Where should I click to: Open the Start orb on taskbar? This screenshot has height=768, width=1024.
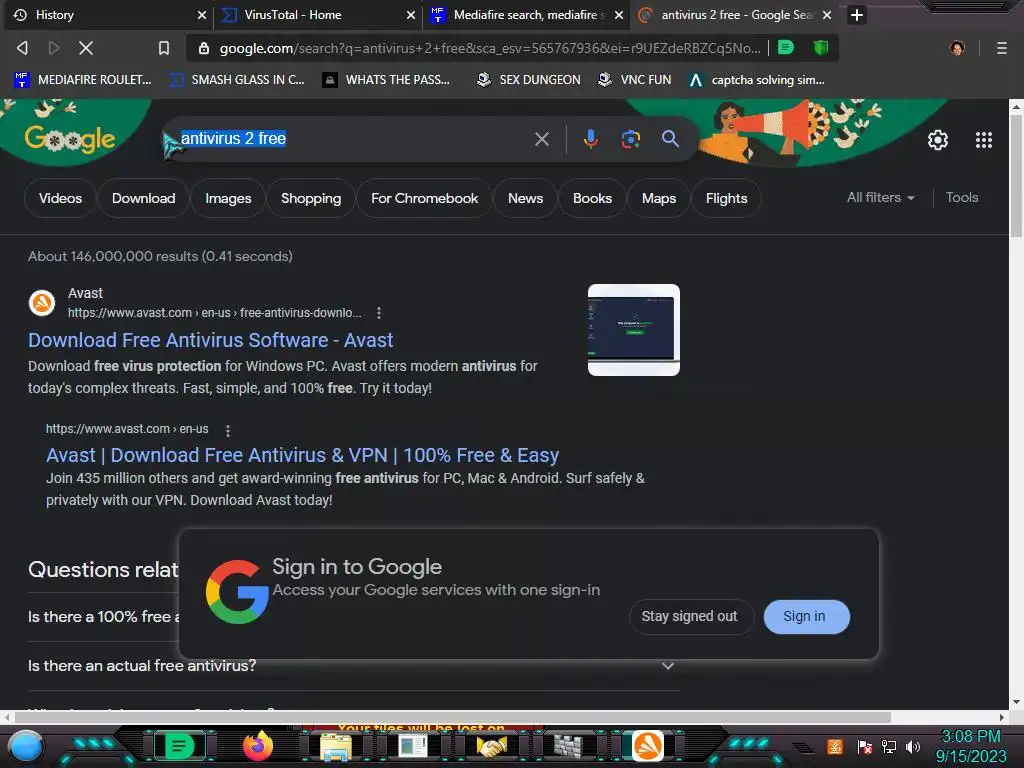click(25, 746)
